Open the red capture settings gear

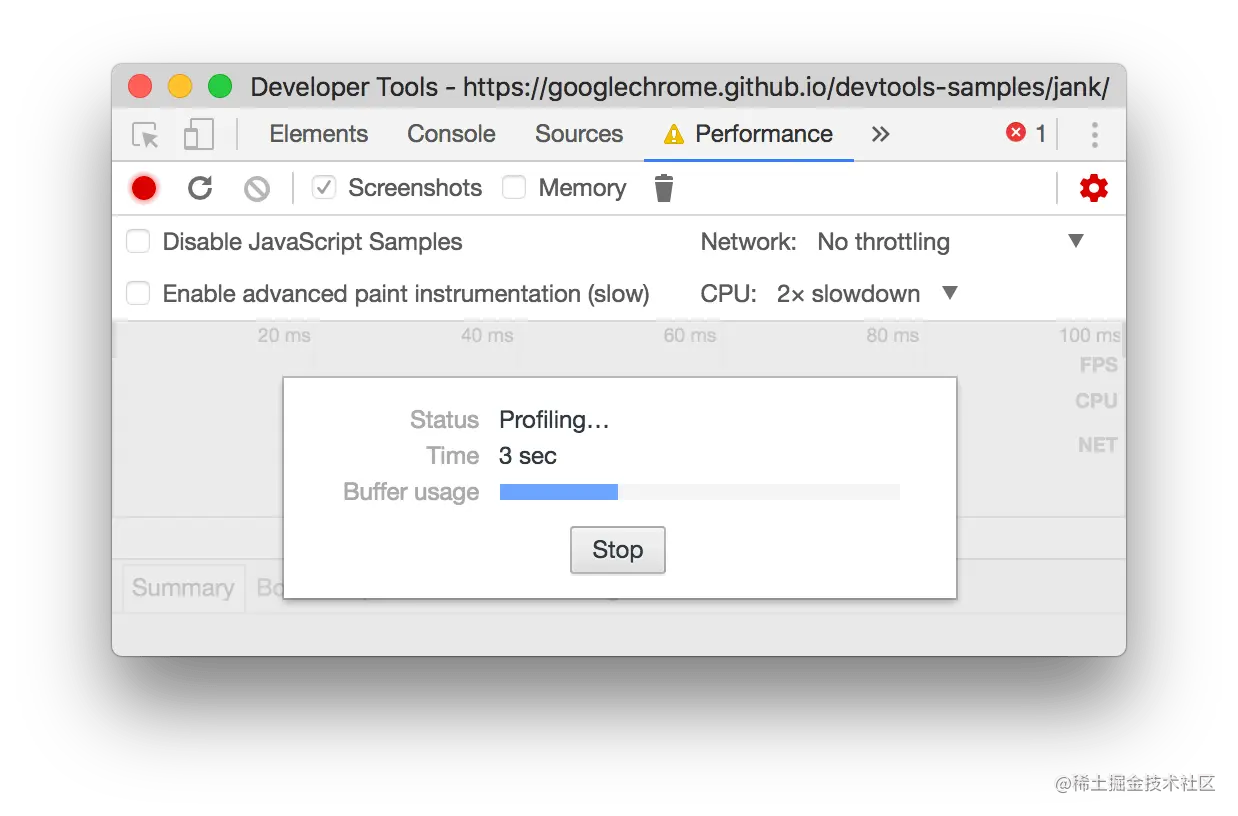[1094, 188]
